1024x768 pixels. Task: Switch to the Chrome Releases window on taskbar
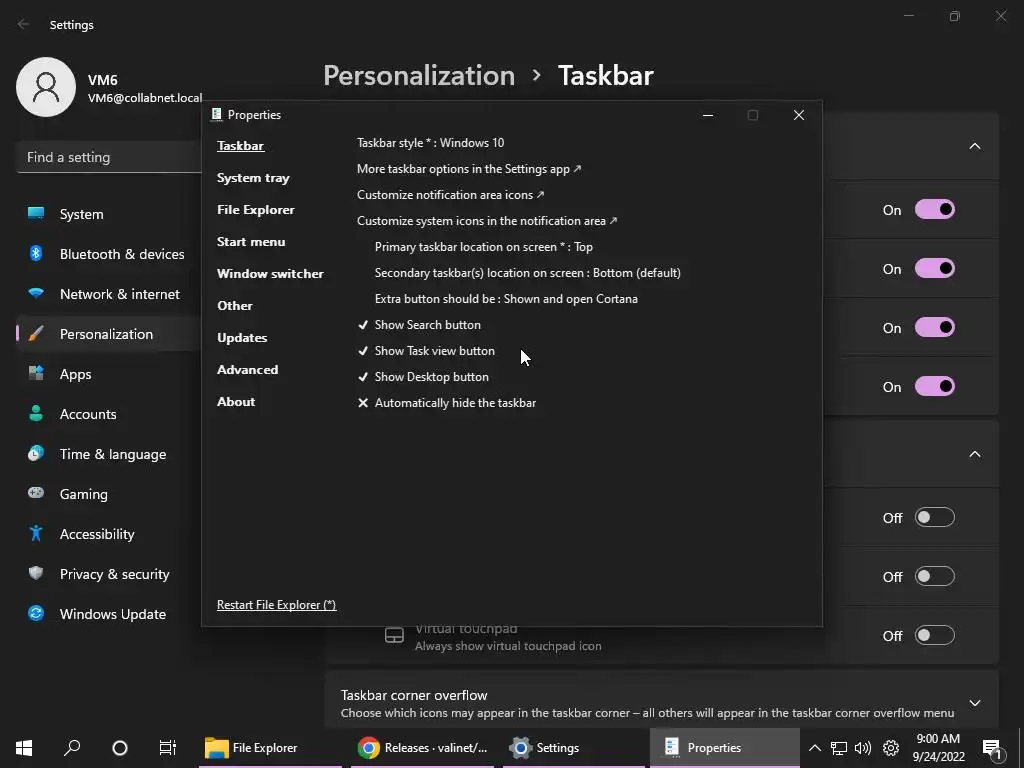(x=424, y=748)
